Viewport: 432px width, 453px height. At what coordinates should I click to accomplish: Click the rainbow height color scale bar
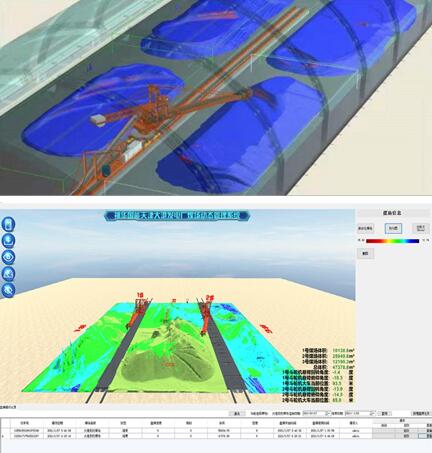tap(392, 241)
